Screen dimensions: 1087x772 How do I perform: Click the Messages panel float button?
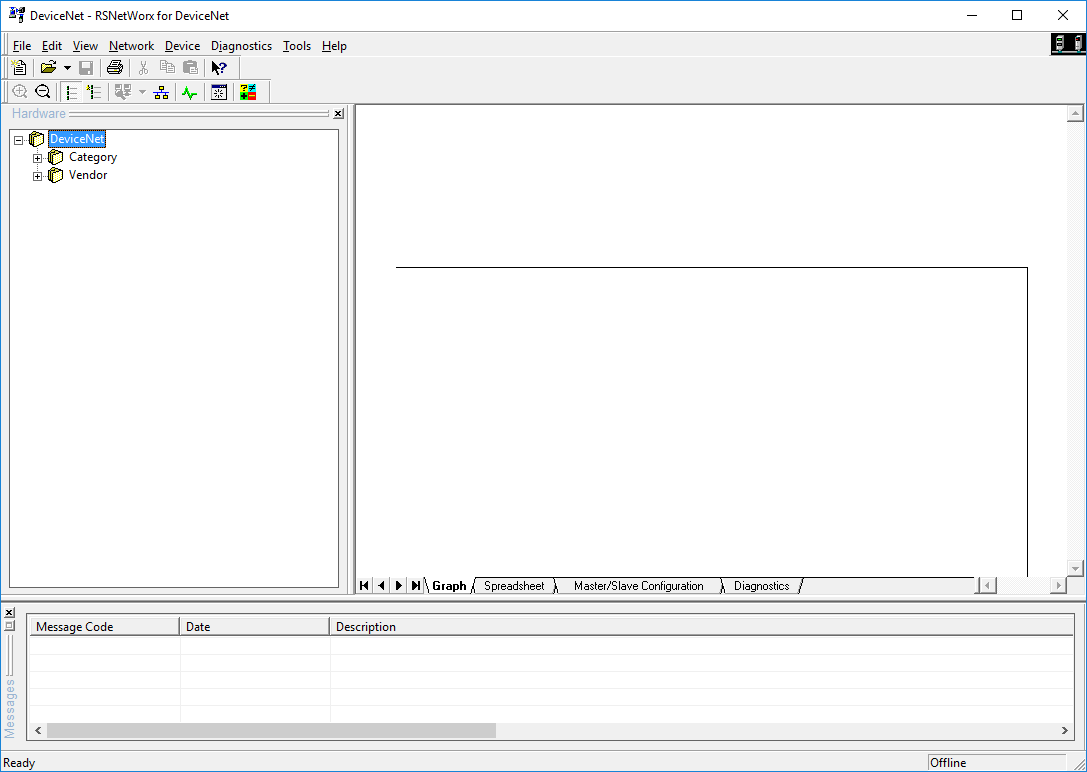tap(9, 625)
